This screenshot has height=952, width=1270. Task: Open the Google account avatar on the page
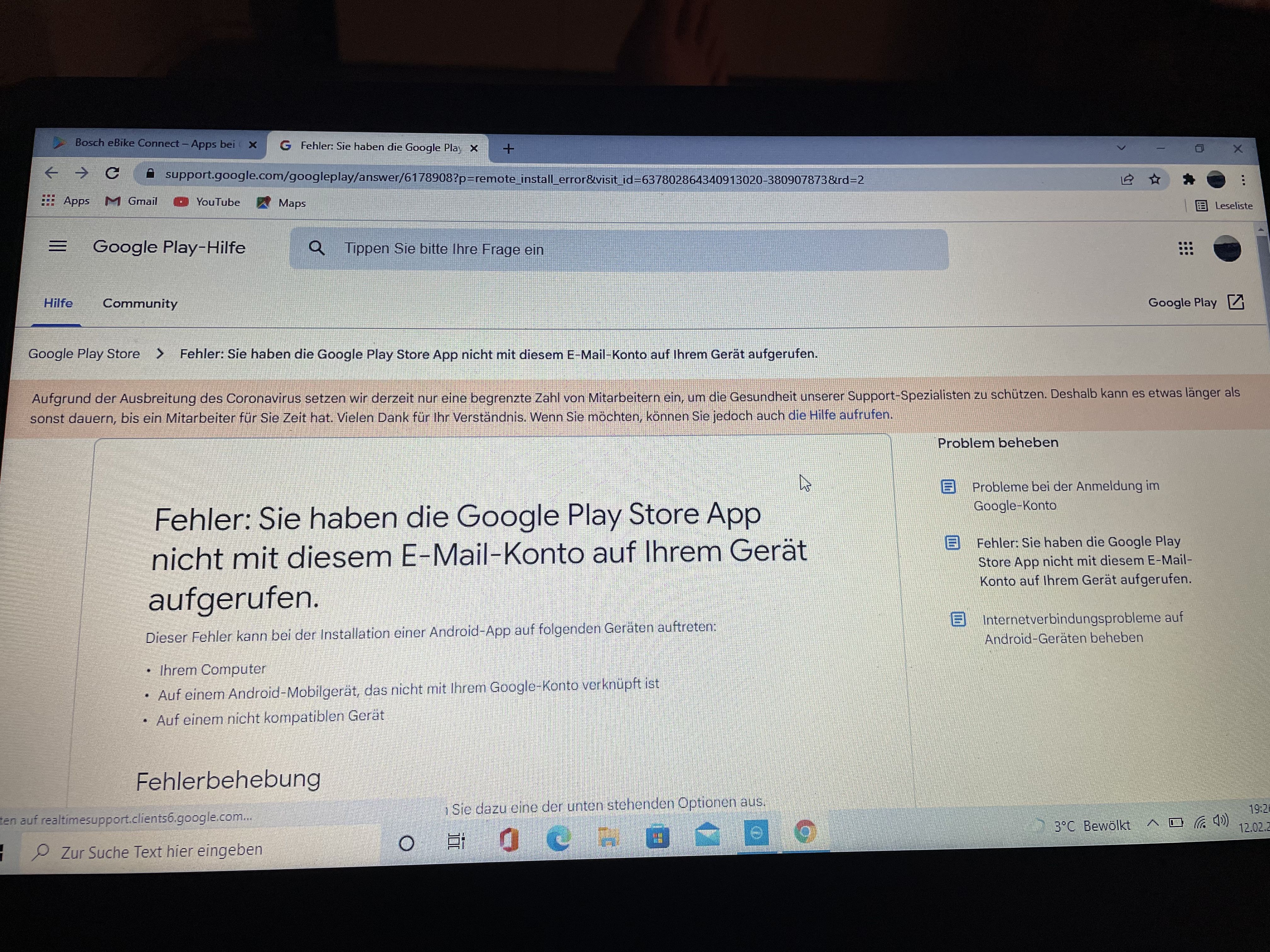point(1227,249)
